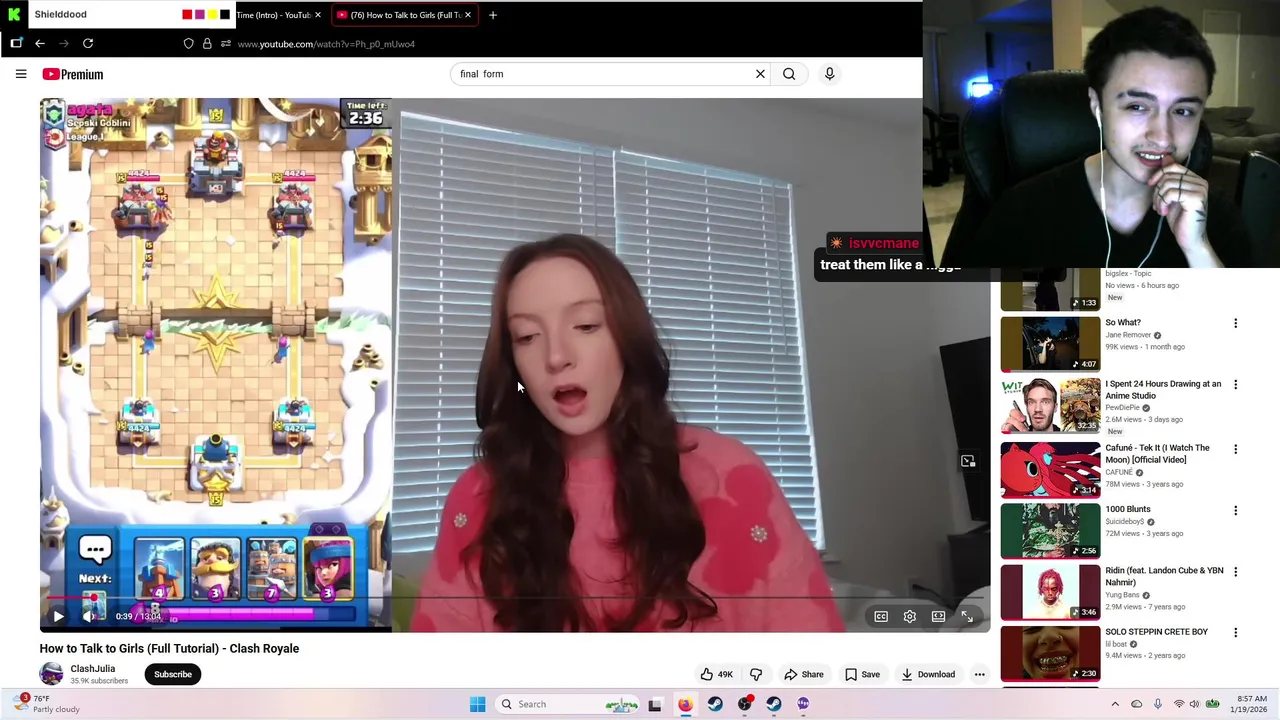This screenshot has width=1280, height=720.
Task: Open the YouTube guide hamburger menu
Action: coord(21,74)
